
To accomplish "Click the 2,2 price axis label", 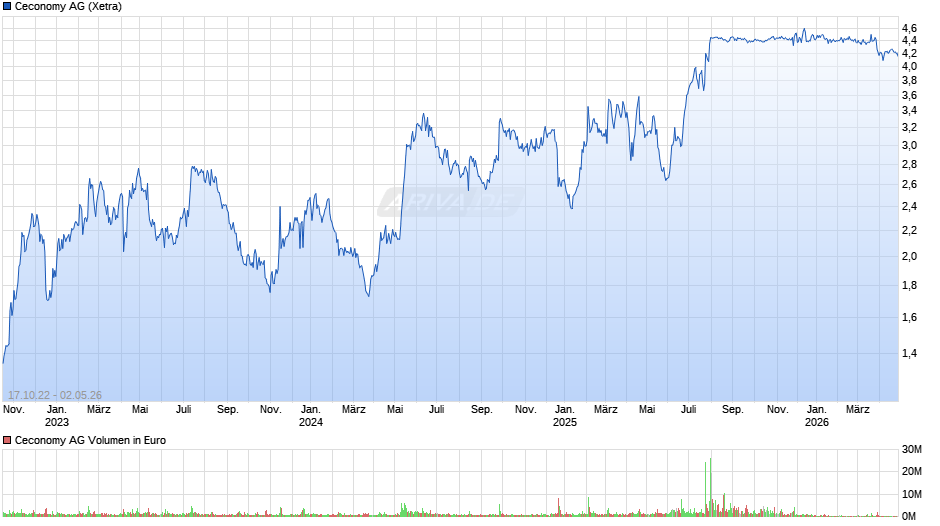I will (x=909, y=230).
